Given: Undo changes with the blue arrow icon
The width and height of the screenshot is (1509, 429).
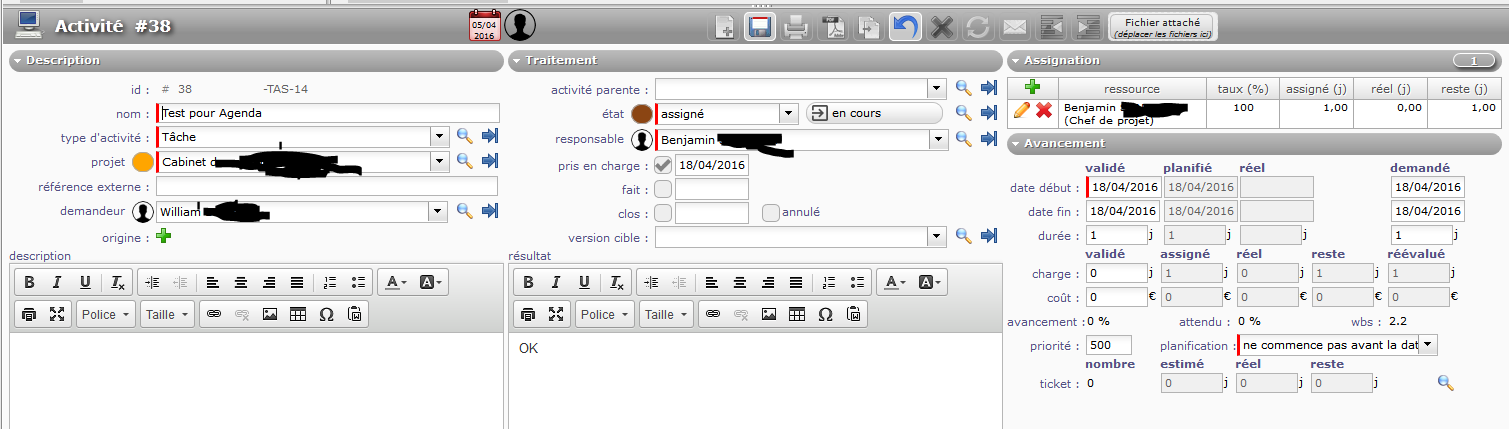Looking at the screenshot, I should (x=906, y=27).
